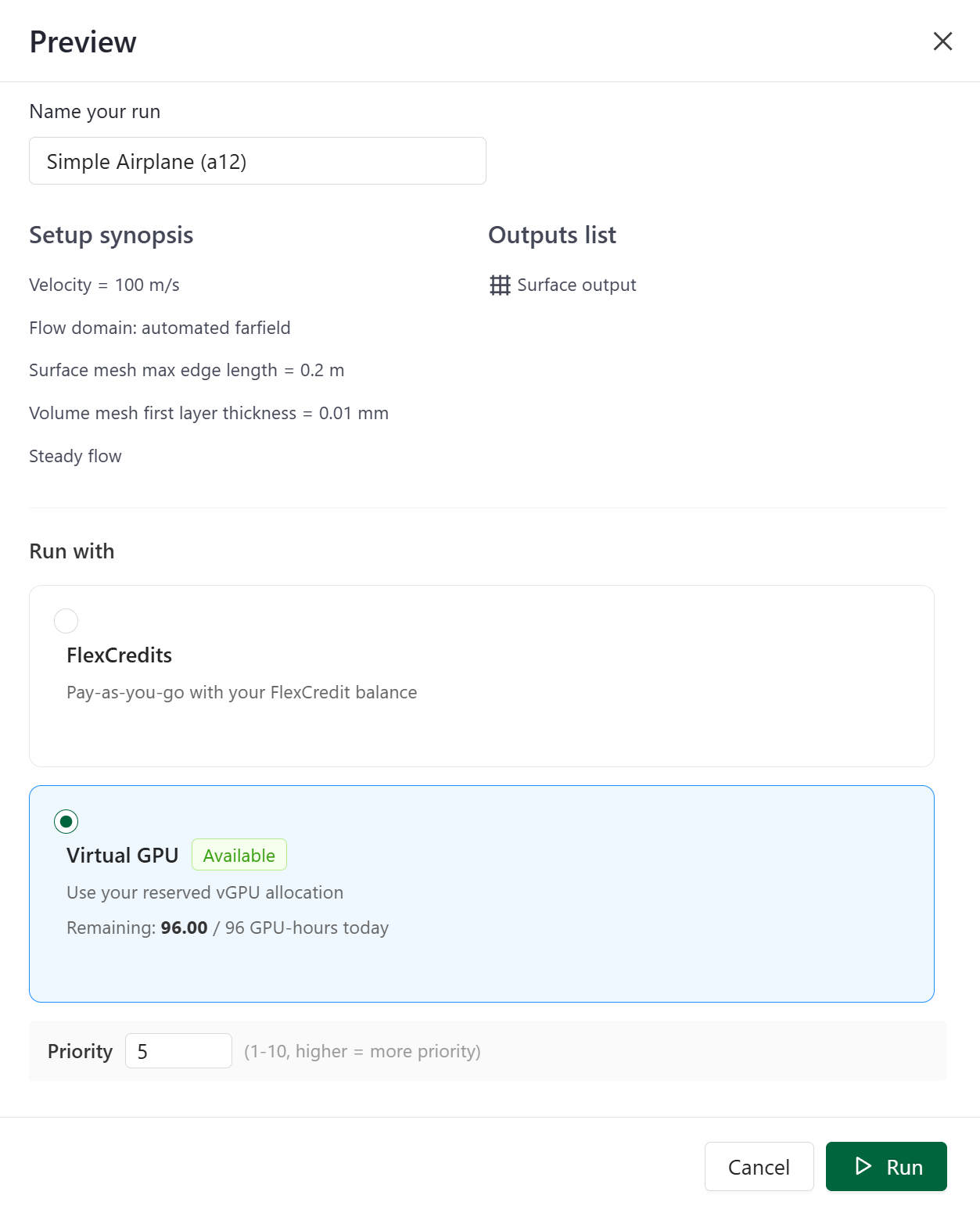This screenshot has height=1213, width=980.
Task: Click the Preview dialog title
Action: pos(82,41)
